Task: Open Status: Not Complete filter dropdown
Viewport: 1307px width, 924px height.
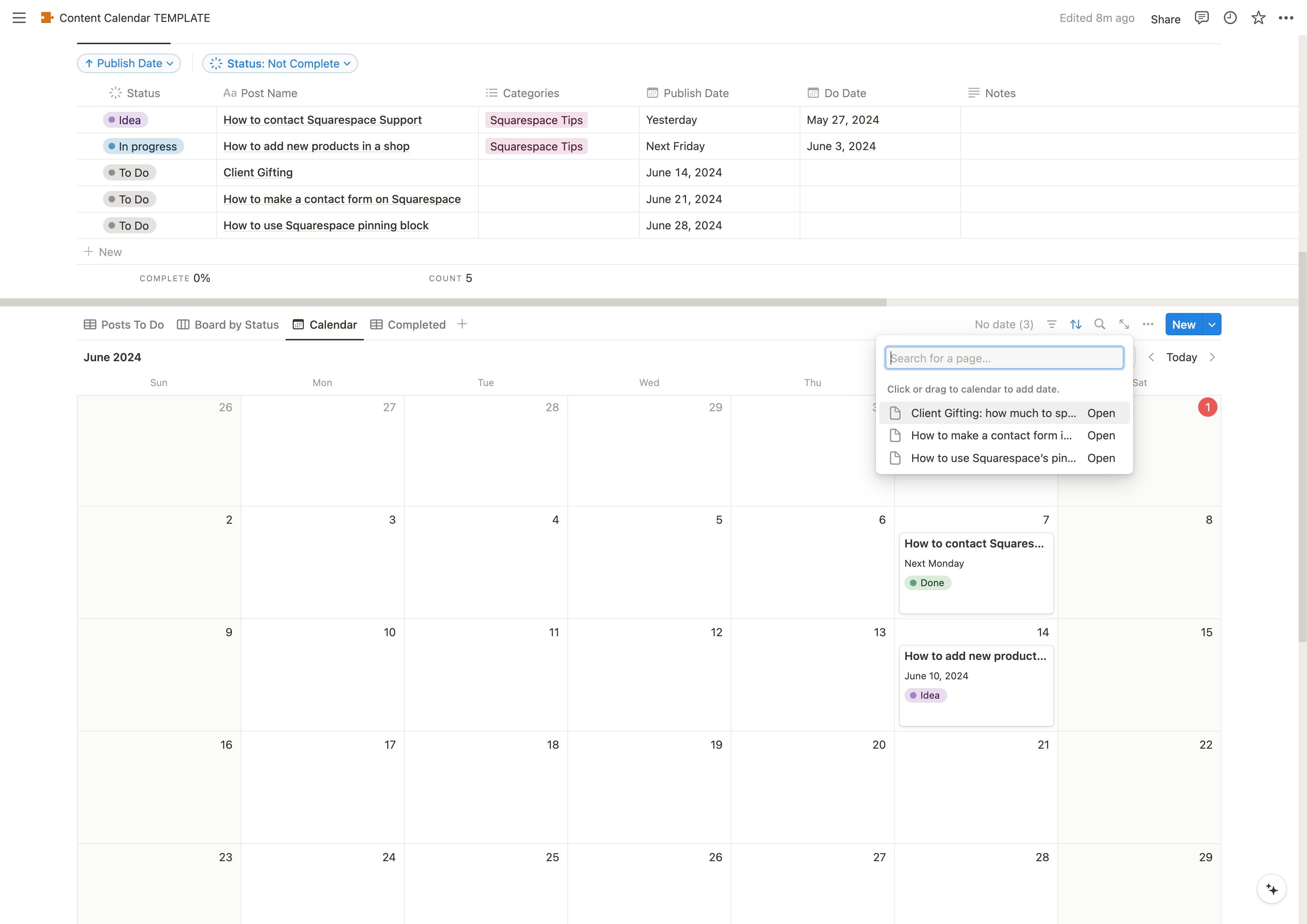Action: (280, 63)
